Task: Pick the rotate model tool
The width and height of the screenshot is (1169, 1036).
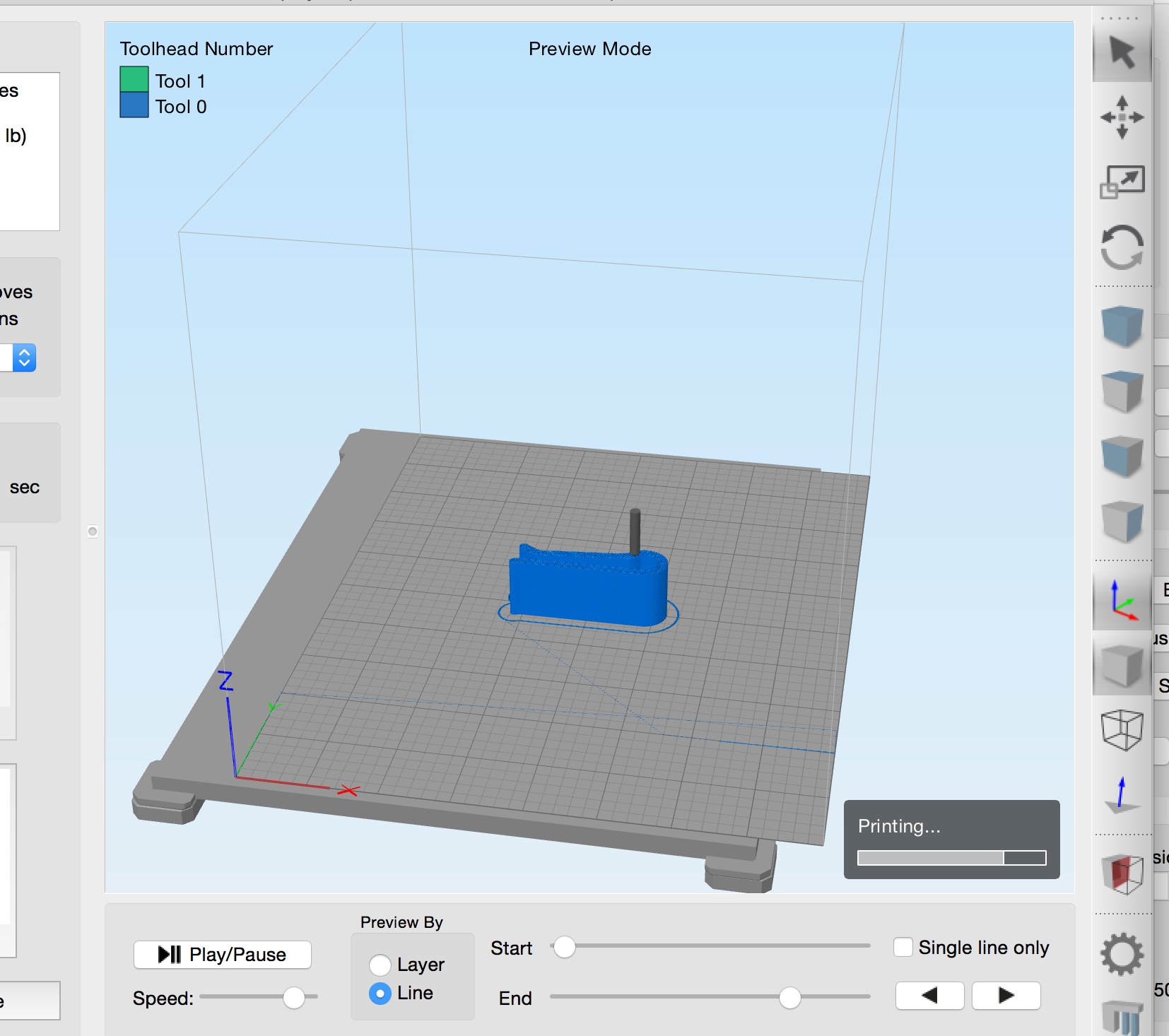Action: 1122,247
